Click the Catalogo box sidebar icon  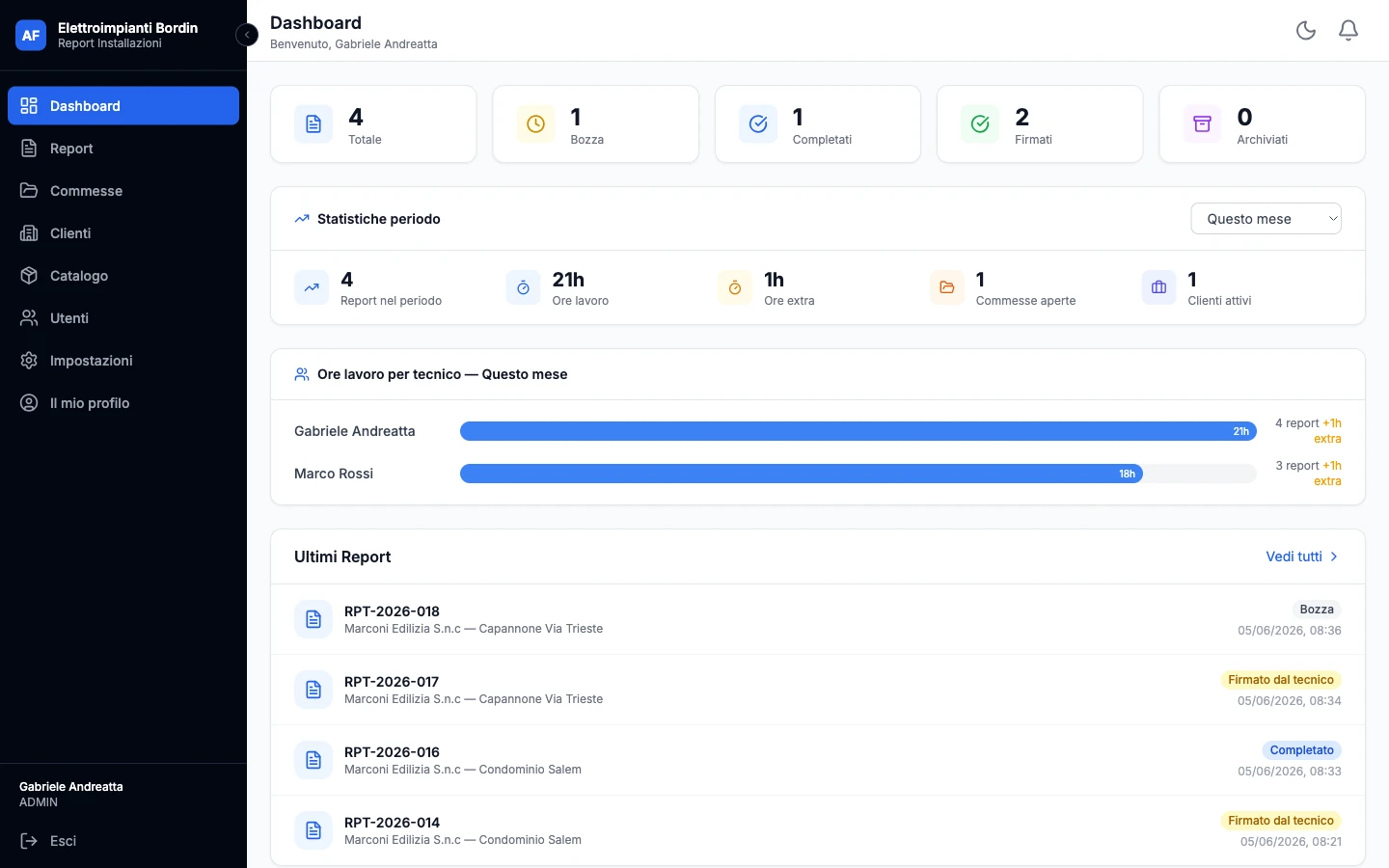click(x=29, y=276)
